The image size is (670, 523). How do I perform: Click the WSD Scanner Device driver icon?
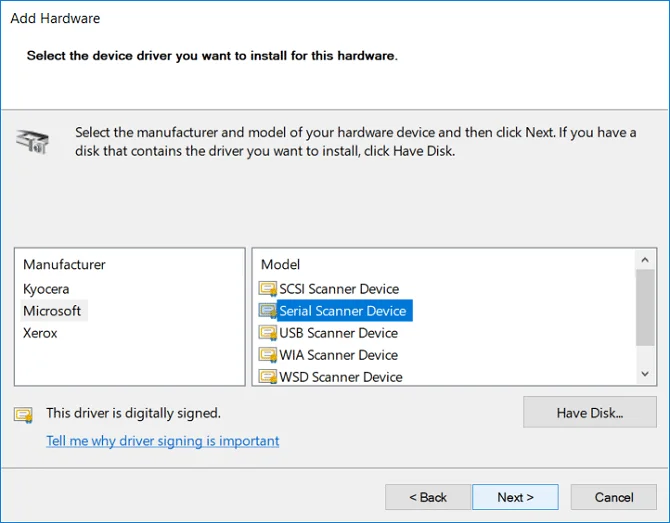click(268, 376)
